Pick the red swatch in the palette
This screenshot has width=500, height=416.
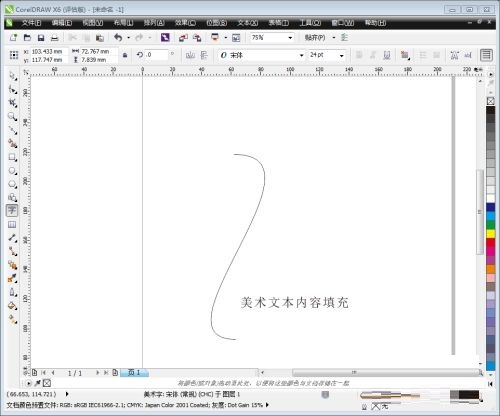490,242
